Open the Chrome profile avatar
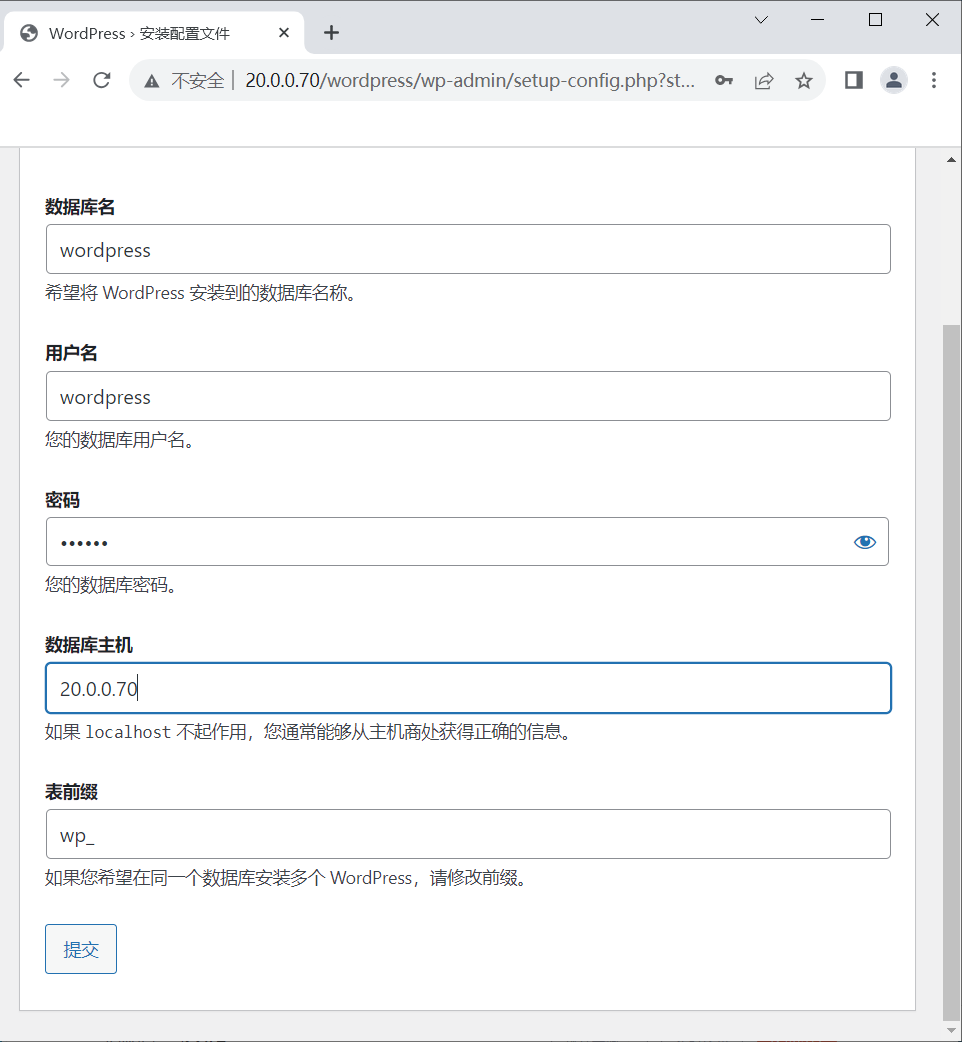Image resolution: width=962 pixels, height=1042 pixels. click(x=894, y=80)
